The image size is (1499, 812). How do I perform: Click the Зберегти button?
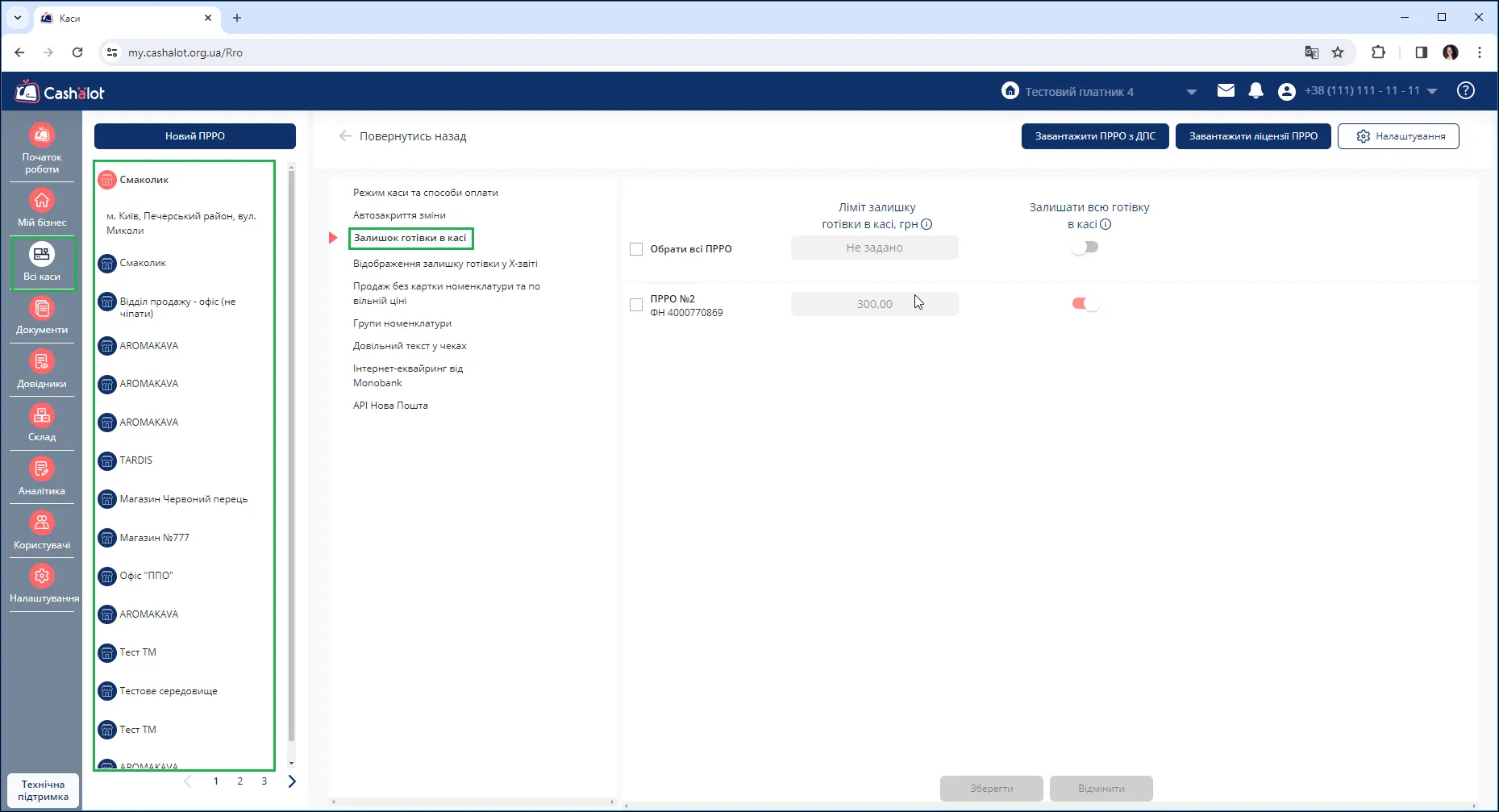[x=992, y=789]
